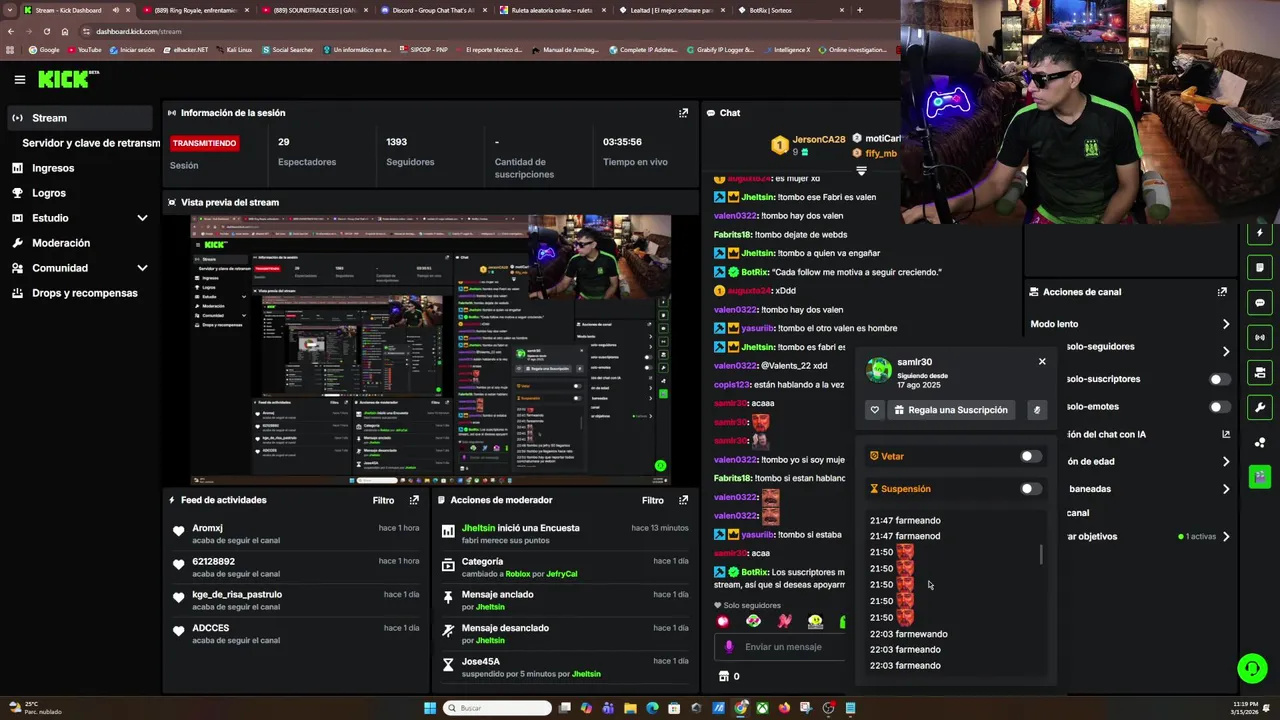
Task: Click the Windows Start button
Action: (430, 708)
